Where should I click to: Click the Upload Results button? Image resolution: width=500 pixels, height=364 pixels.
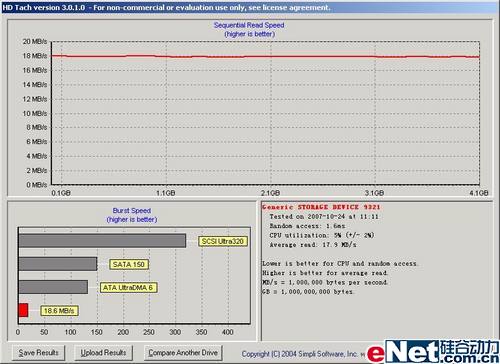(x=103, y=352)
